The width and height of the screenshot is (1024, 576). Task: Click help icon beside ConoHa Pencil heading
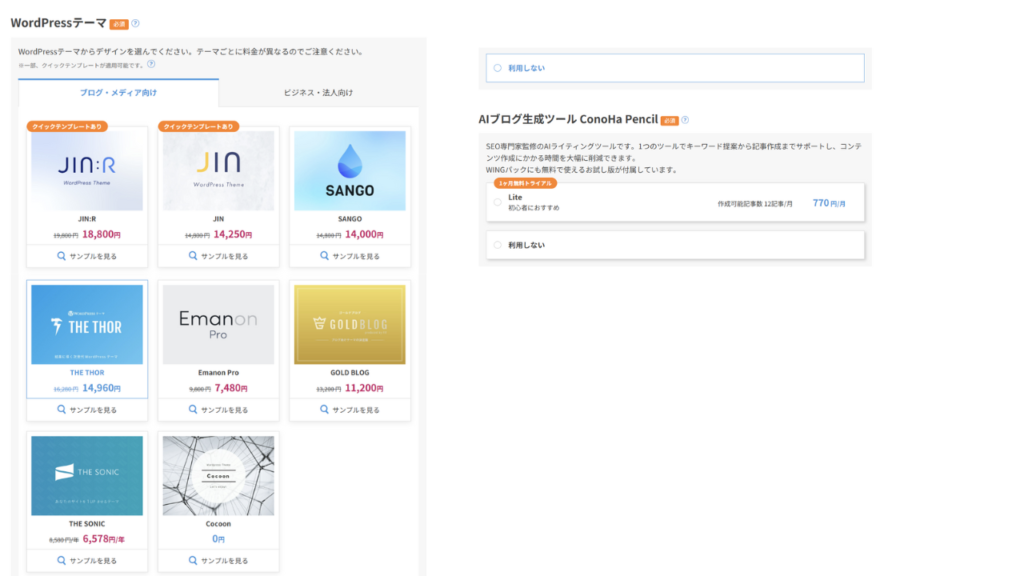(x=684, y=120)
